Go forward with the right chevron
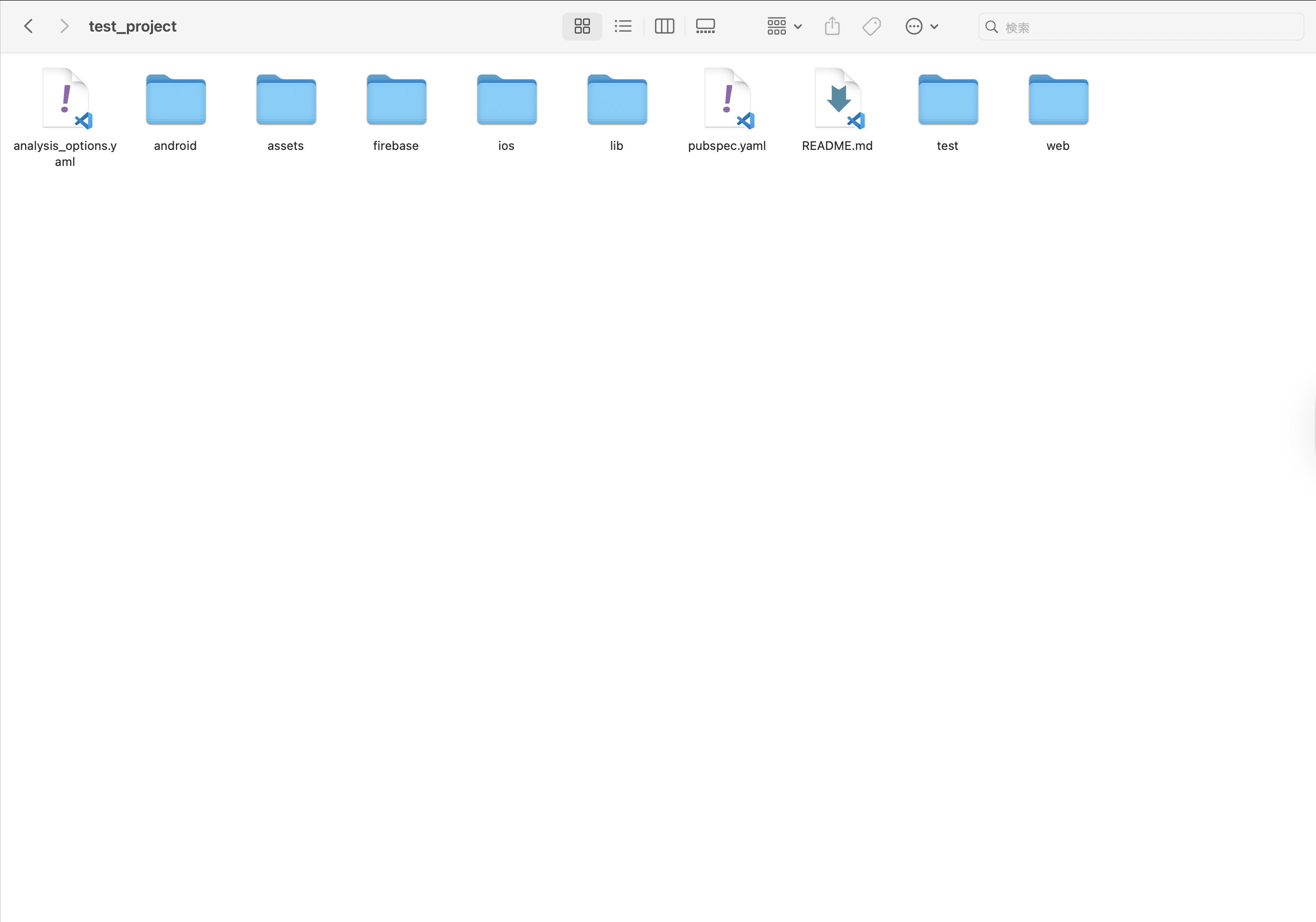This screenshot has height=922, width=1316. (x=64, y=27)
